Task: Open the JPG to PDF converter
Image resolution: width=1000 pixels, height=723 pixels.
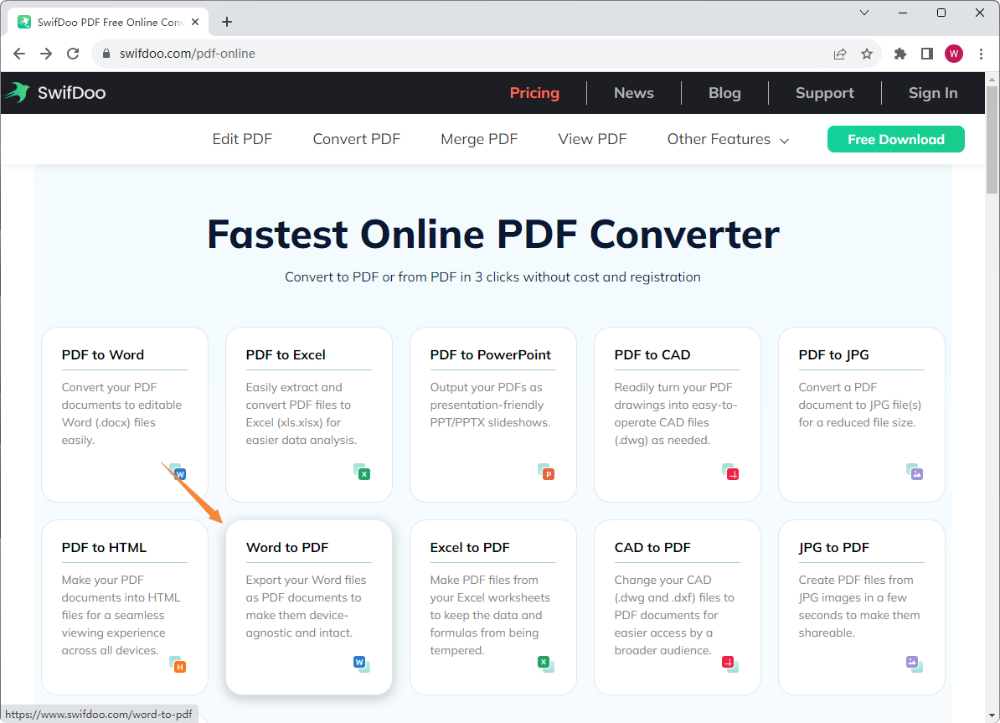Action: pos(862,607)
